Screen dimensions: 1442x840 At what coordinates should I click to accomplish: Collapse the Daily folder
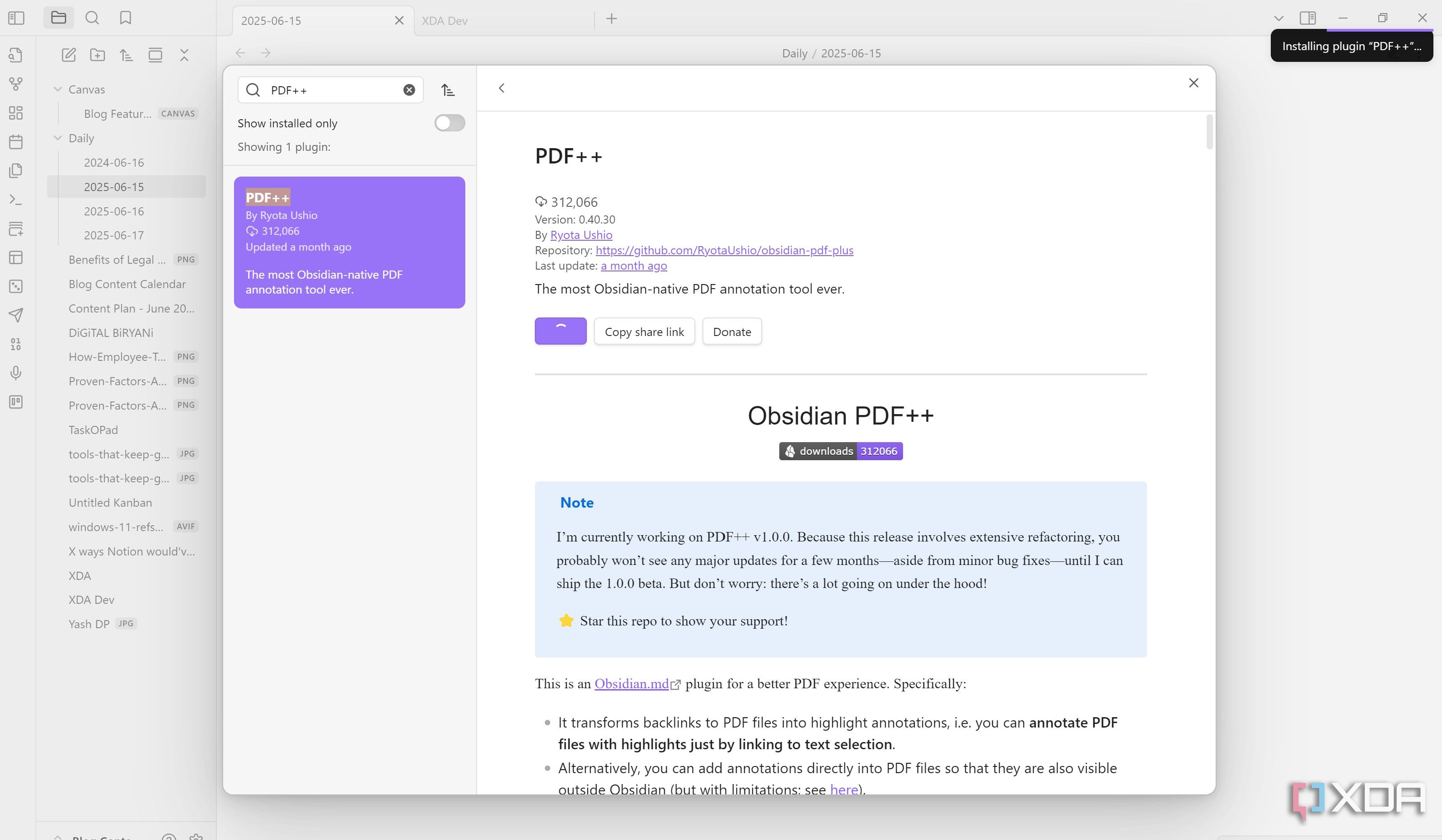click(58, 138)
